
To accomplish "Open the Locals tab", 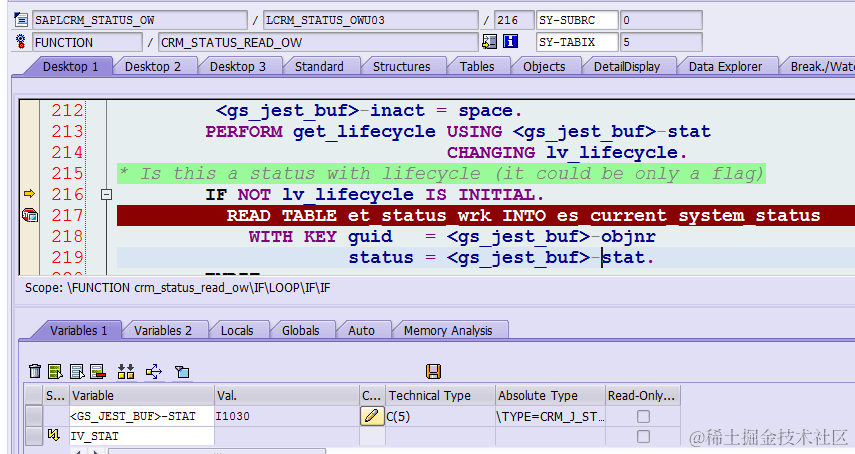I will [237, 330].
